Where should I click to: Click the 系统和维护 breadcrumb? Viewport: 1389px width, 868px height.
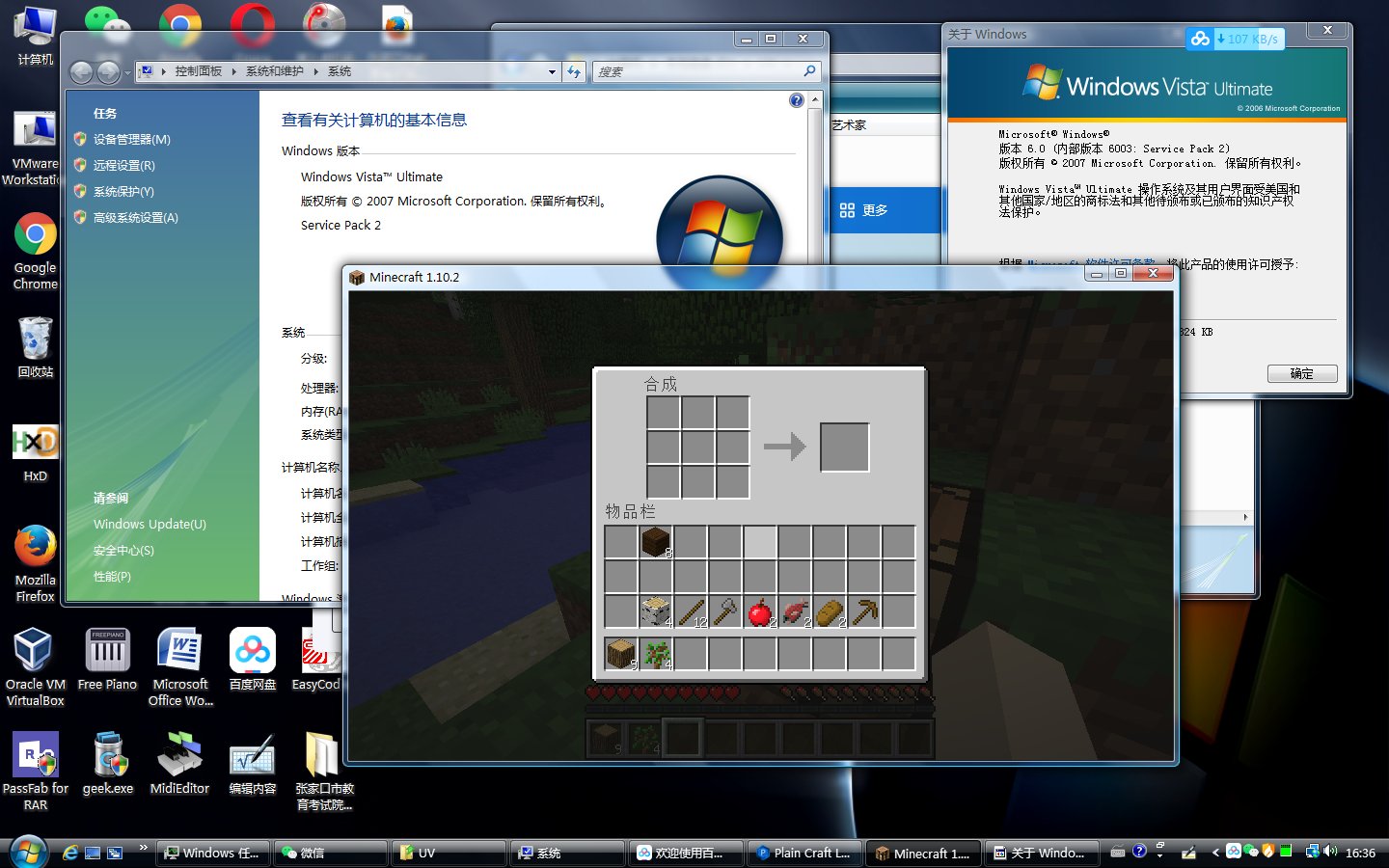[x=274, y=71]
